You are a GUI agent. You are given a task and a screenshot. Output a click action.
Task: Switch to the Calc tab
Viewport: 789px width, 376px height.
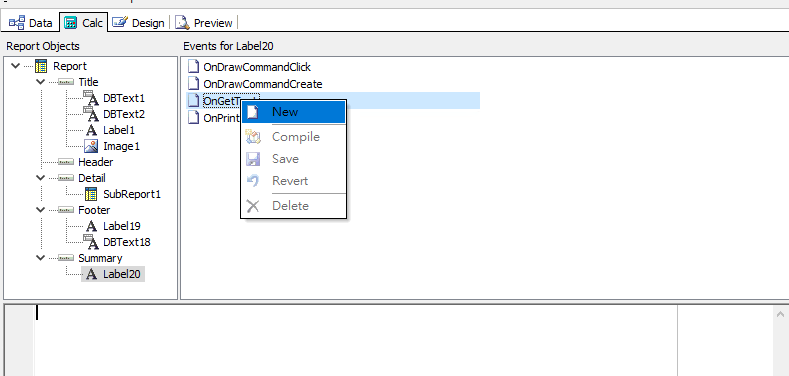[84, 23]
